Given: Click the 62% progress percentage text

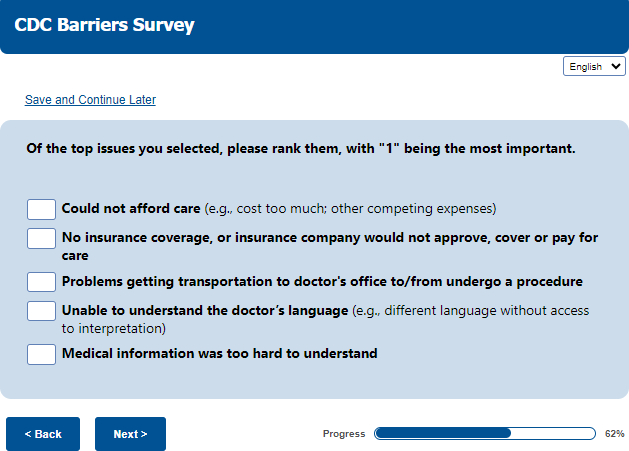Looking at the screenshot, I should tap(615, 434).
